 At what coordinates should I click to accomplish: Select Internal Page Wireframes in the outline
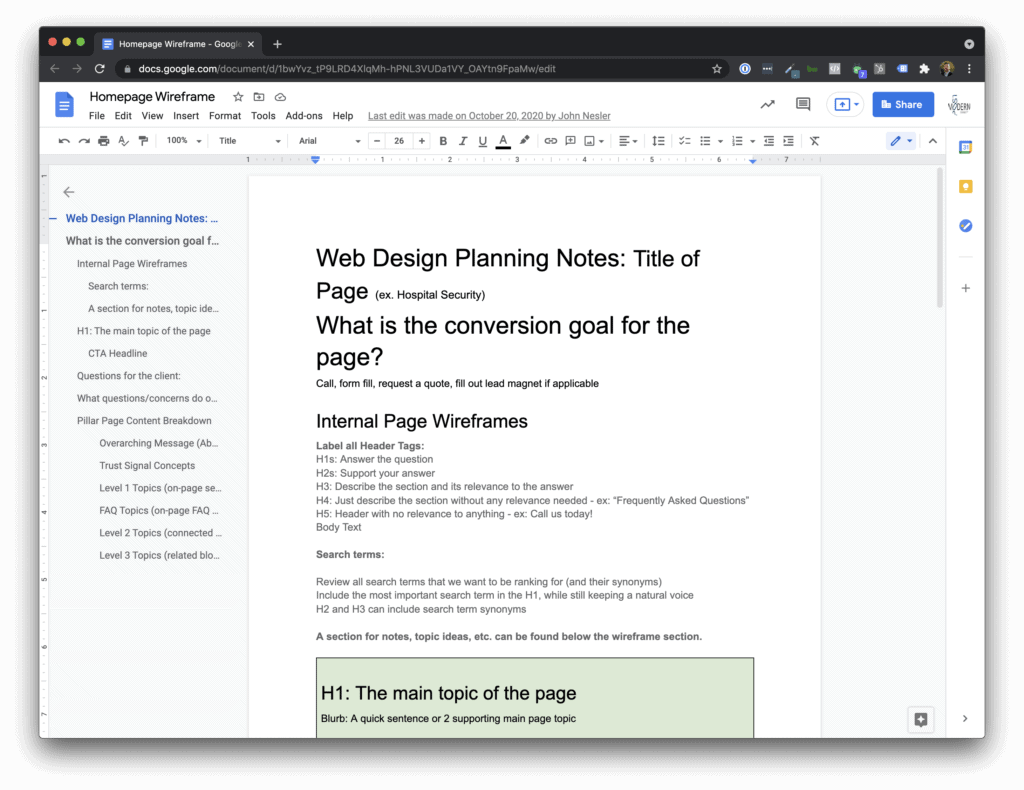(x=130, y=263)
